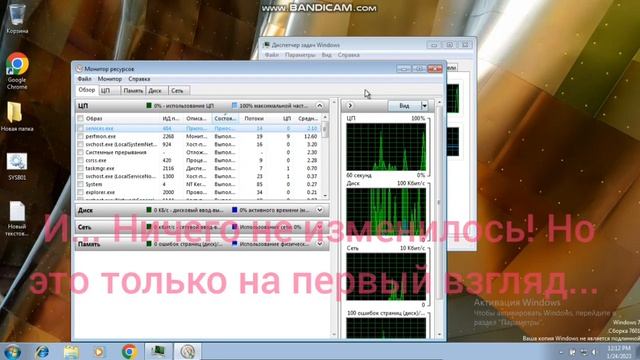Select the perfmon.exe row name

pos(101,136)
